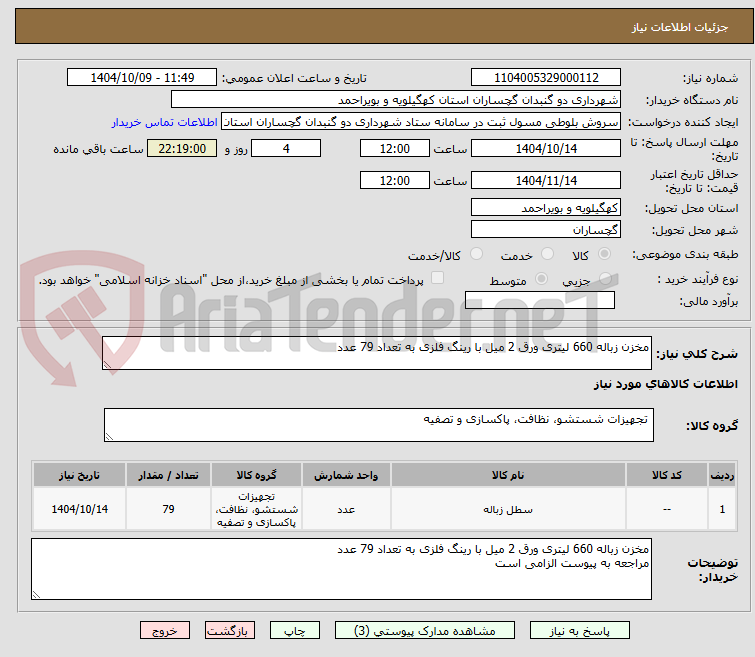This screenshot has width=755, height=657.
Task: Click the خروج exit button
Action: coord(165,631)
